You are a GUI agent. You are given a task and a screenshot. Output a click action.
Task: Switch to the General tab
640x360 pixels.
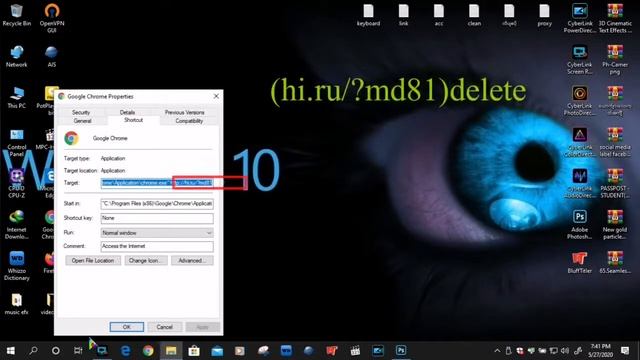[82, 121]
